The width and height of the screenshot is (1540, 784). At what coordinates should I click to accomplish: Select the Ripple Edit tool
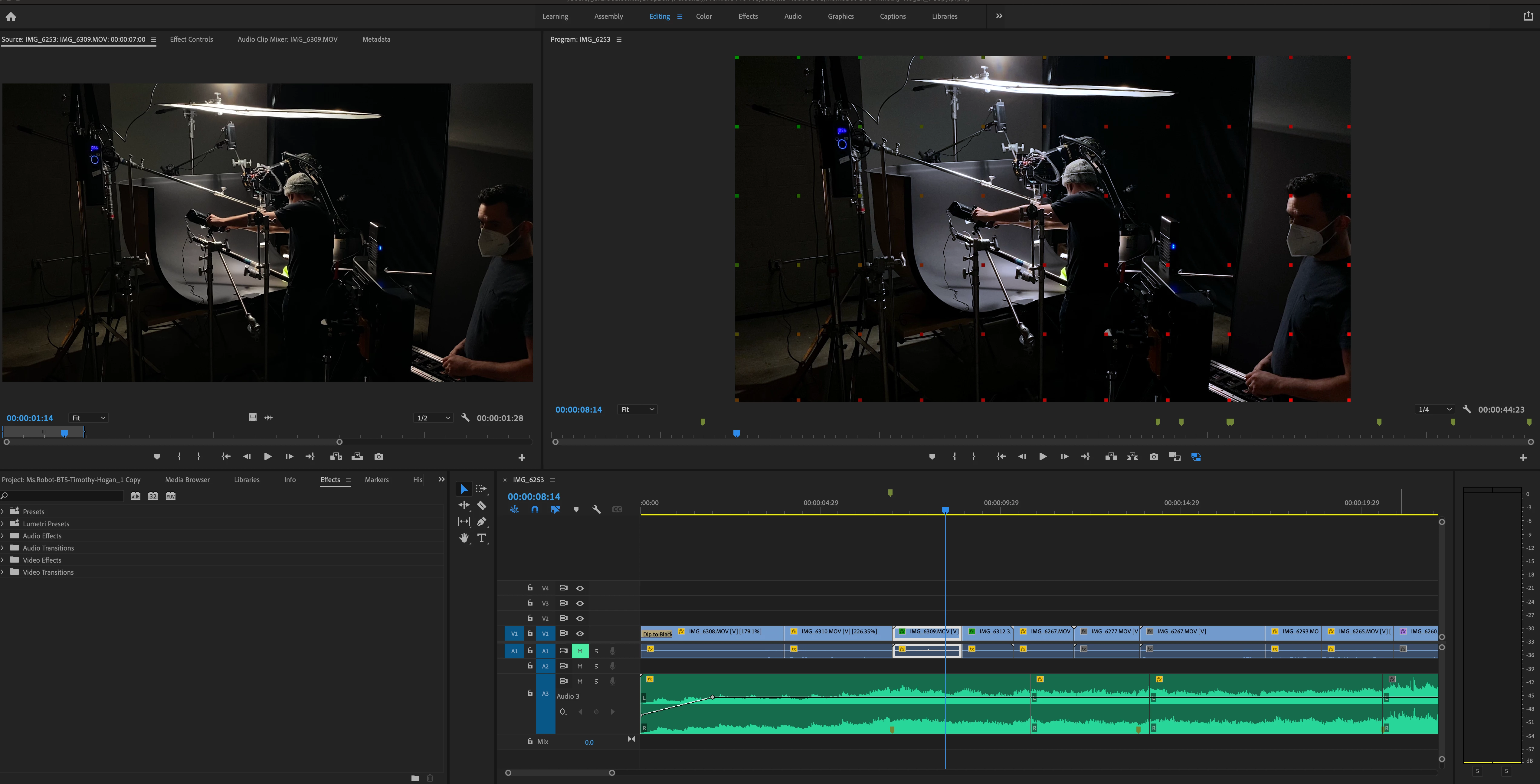[464, 505]
